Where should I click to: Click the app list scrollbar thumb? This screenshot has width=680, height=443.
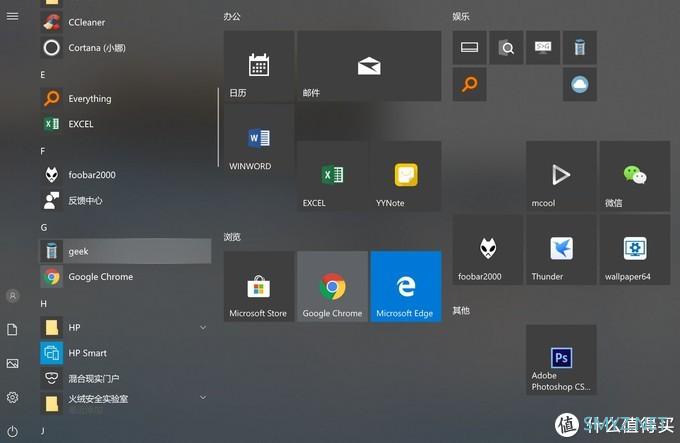(218, 127)
